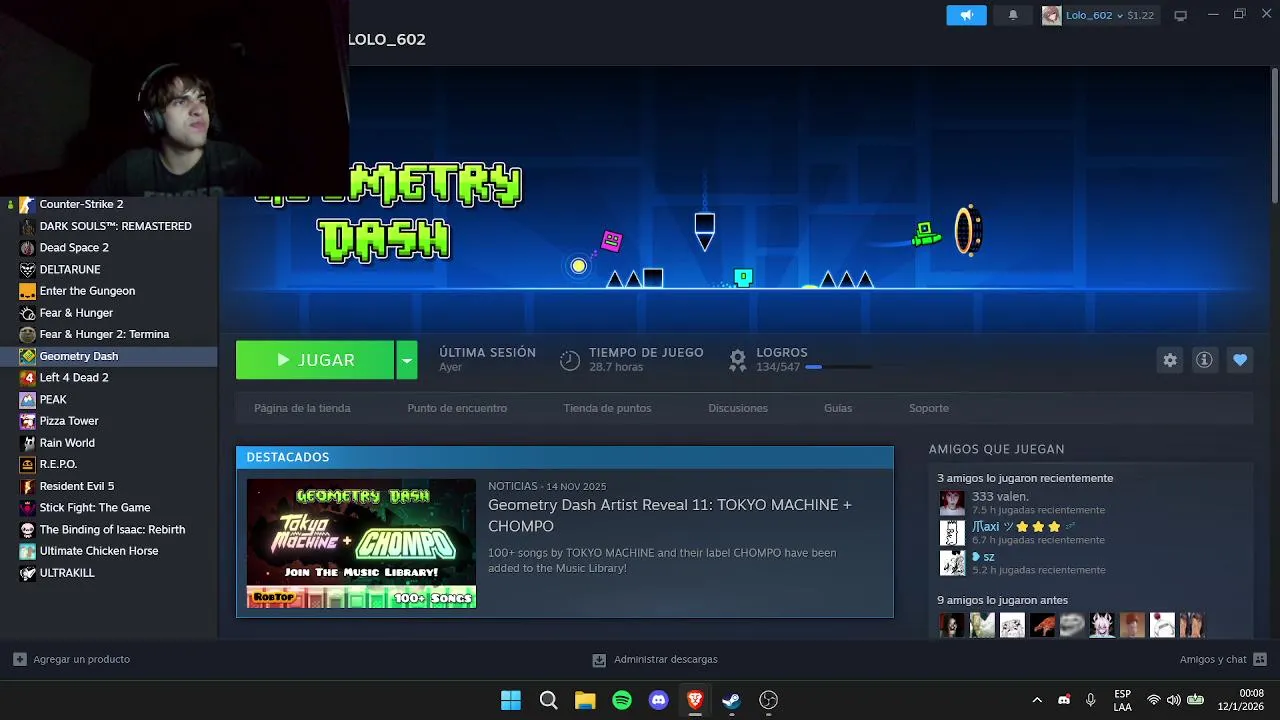Open the Lolo_602 account dropdown
The width and height of the screenshot is (1280, 720).
point(1110,15)
